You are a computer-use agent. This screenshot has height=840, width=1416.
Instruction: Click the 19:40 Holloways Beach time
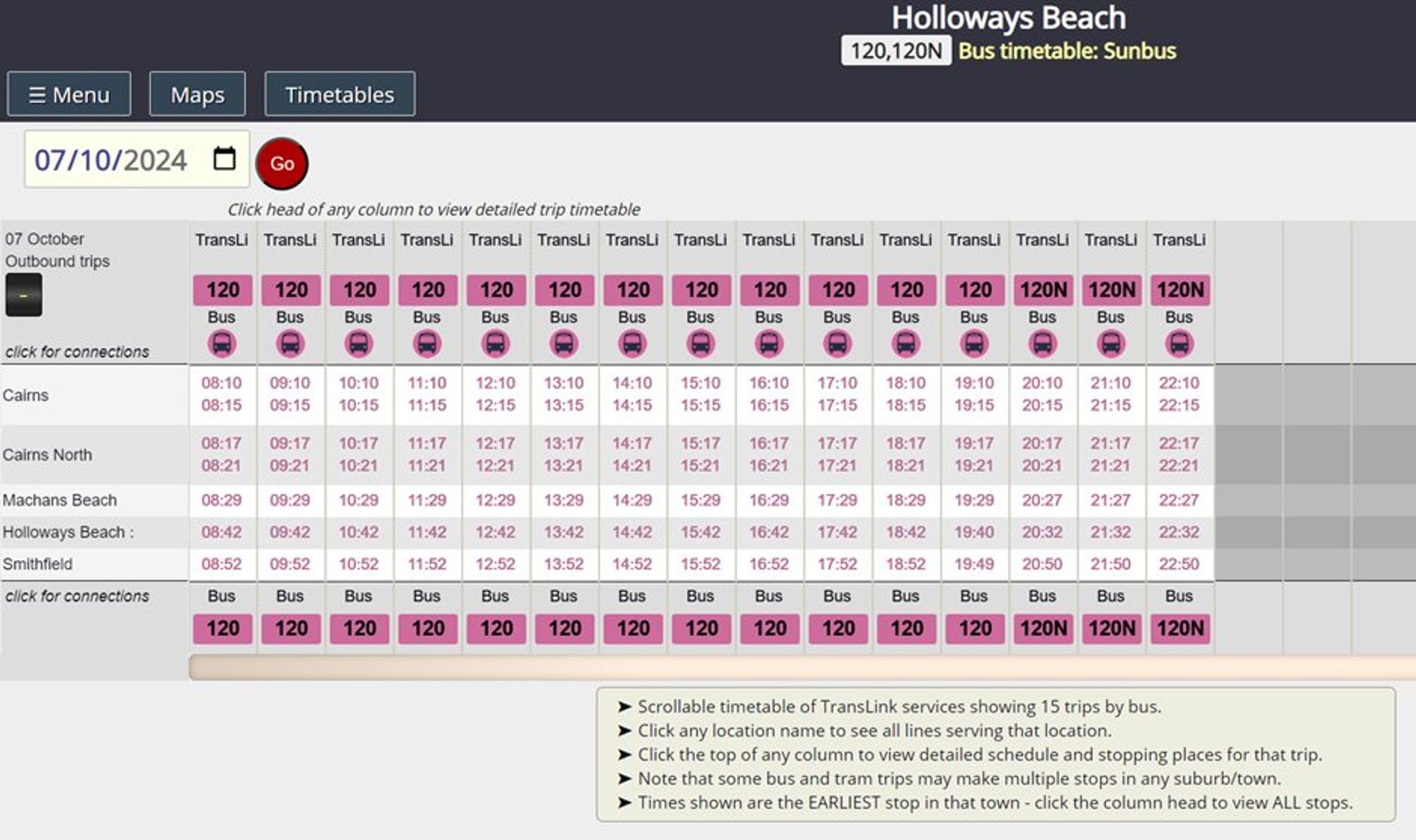[974, 532]
